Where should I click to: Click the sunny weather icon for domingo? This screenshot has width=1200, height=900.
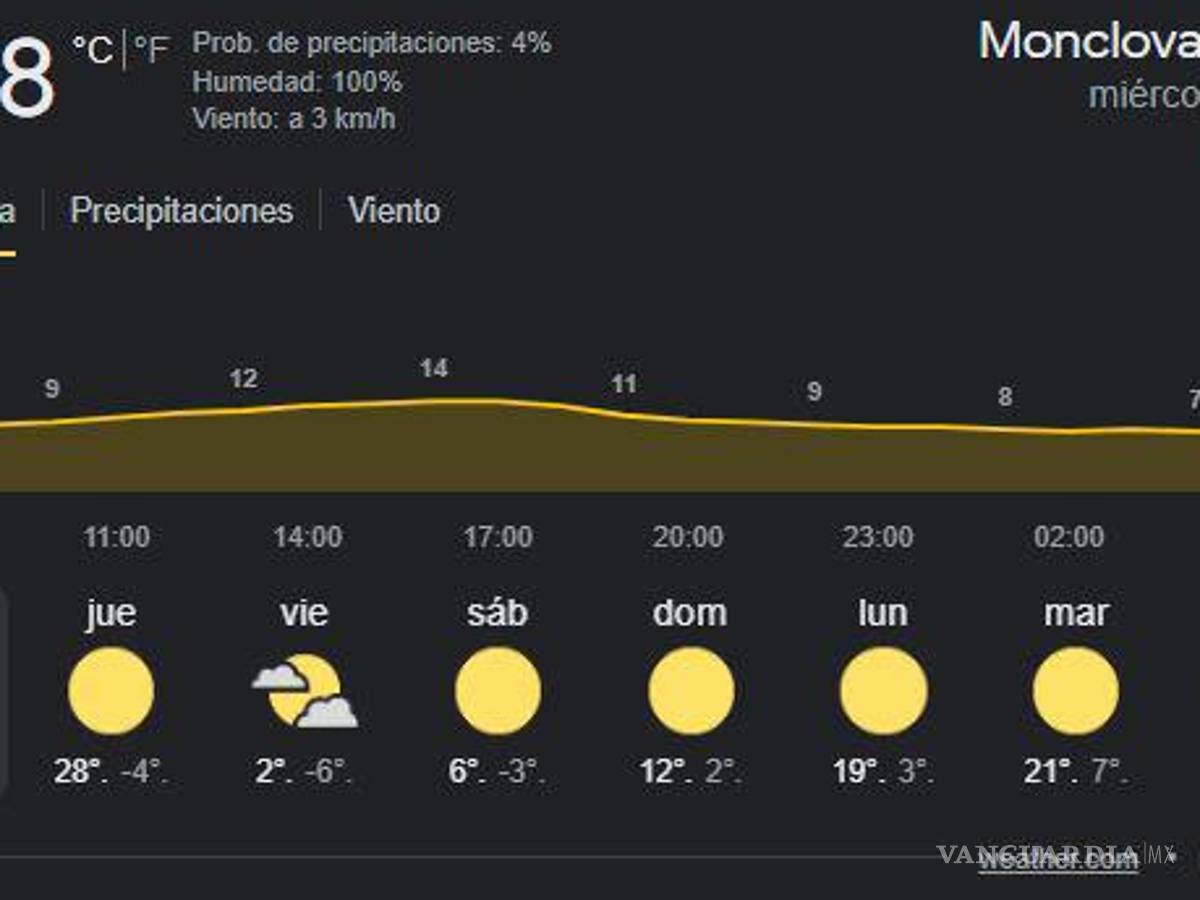click(690, 689)
